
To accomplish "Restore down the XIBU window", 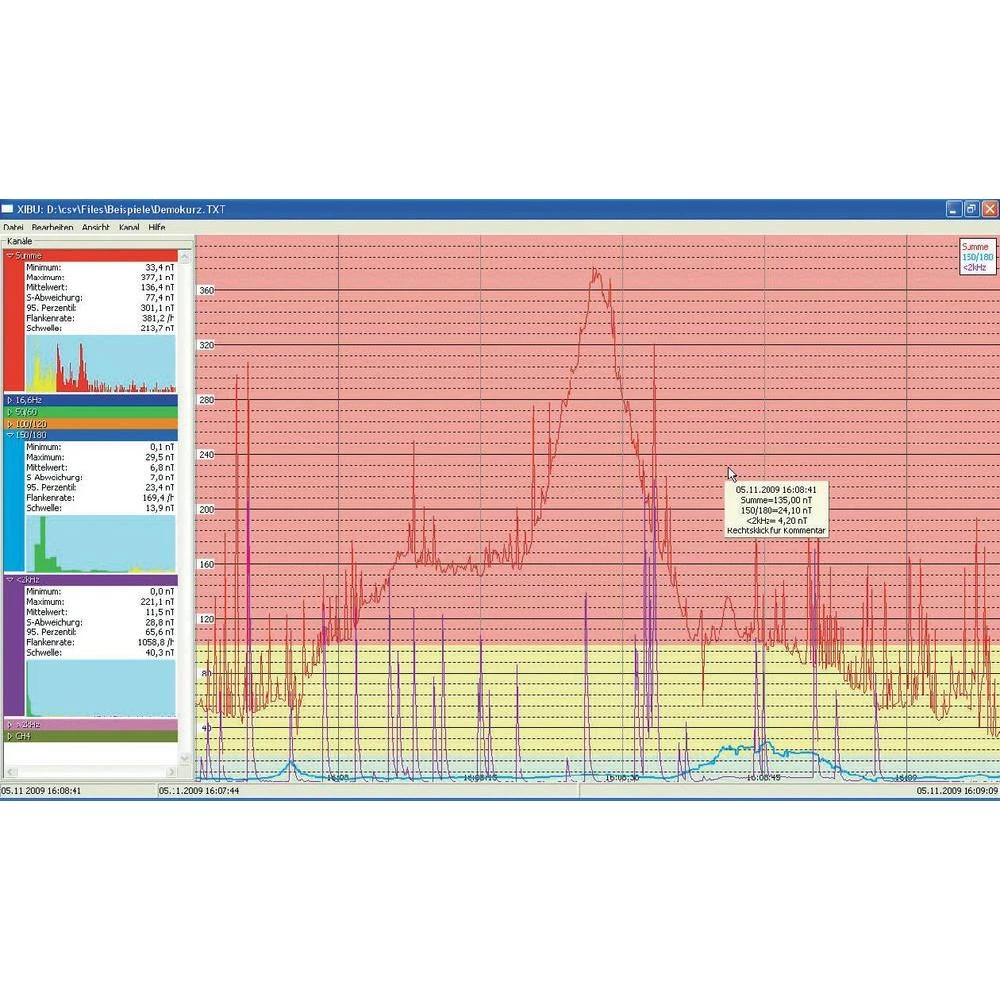I will tap(971, 209).
